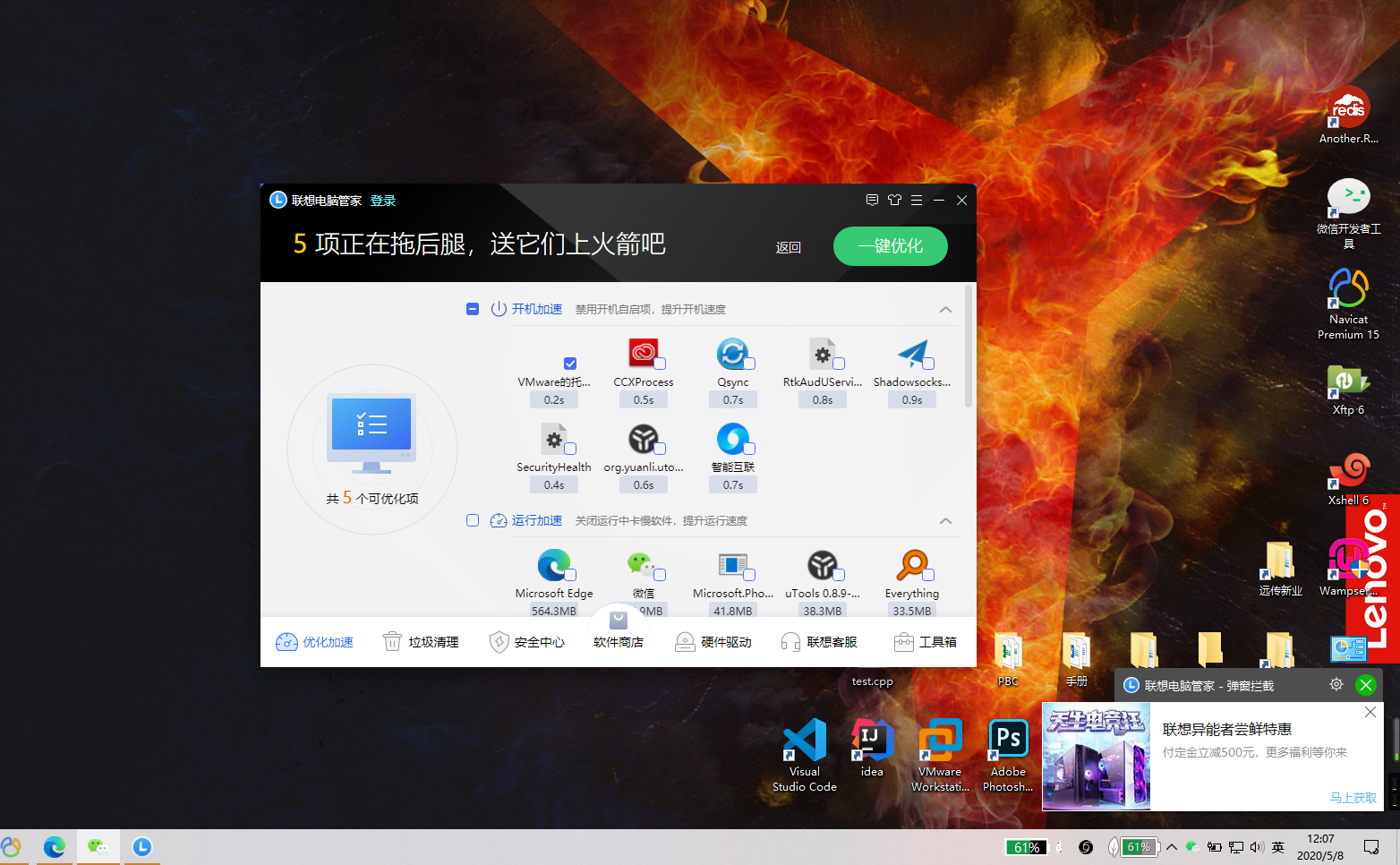Switch to the 工具箱 tab
The height and width of the screenshot is (865, 1400).
[926, 642]
